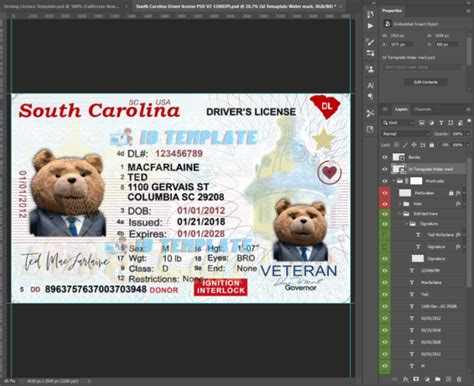The height and width of the screenshot is (386, 474).
Task: Open the tool presets crossed-tools icon
Action: click(x=370, y=113)
